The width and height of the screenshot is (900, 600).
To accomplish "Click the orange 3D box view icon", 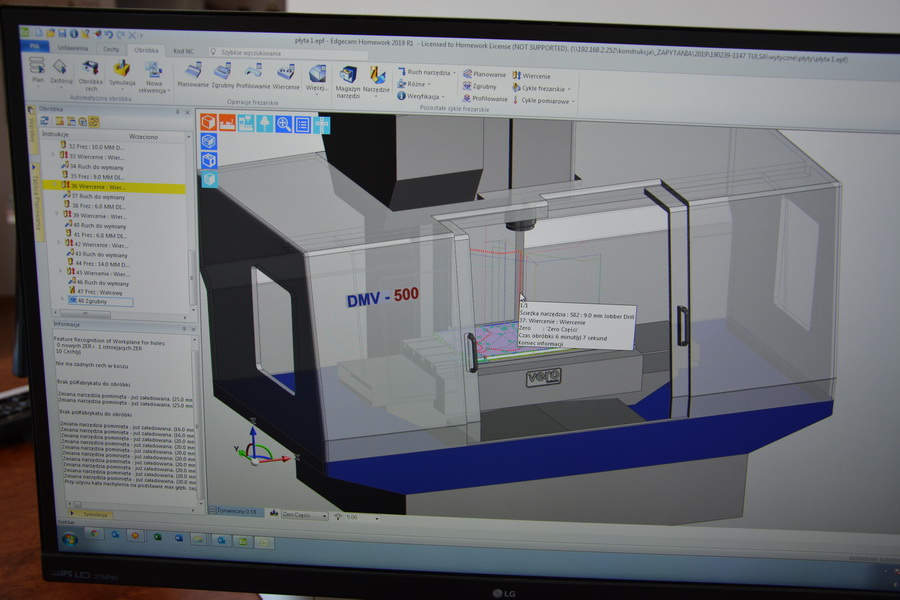I will click(208, 122).
